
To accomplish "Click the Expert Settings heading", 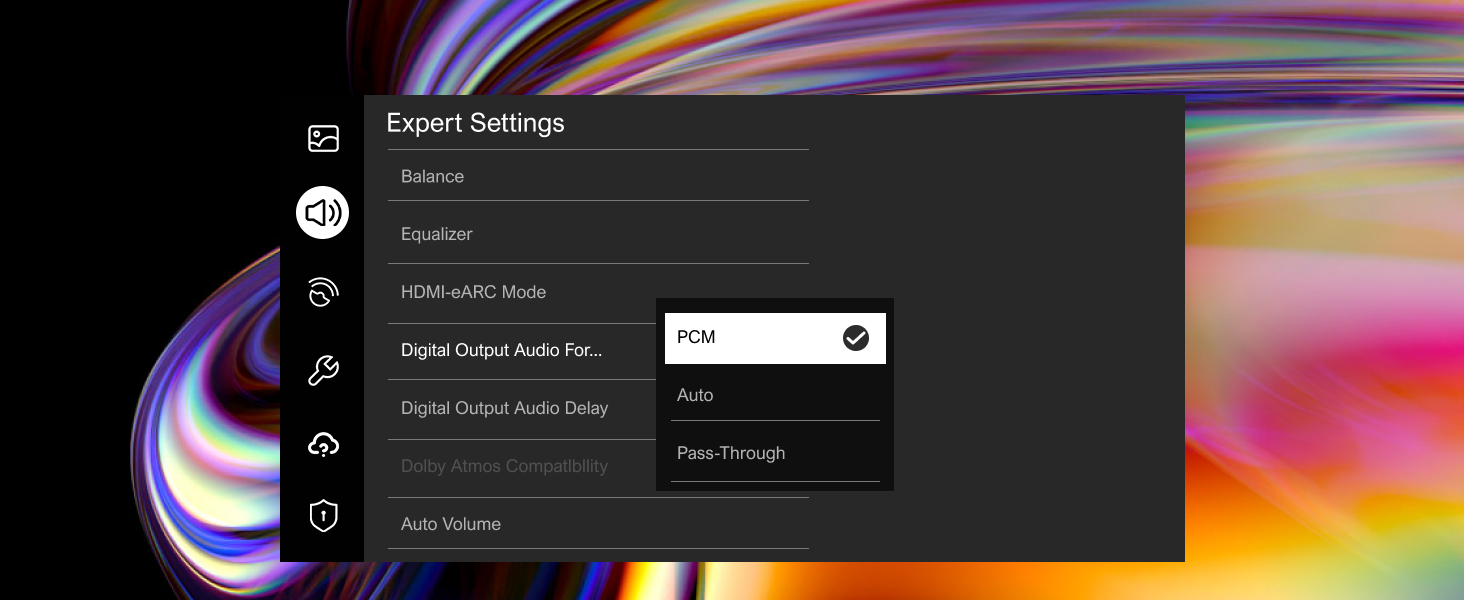I will pyautogui.click(x=475, y=123).
